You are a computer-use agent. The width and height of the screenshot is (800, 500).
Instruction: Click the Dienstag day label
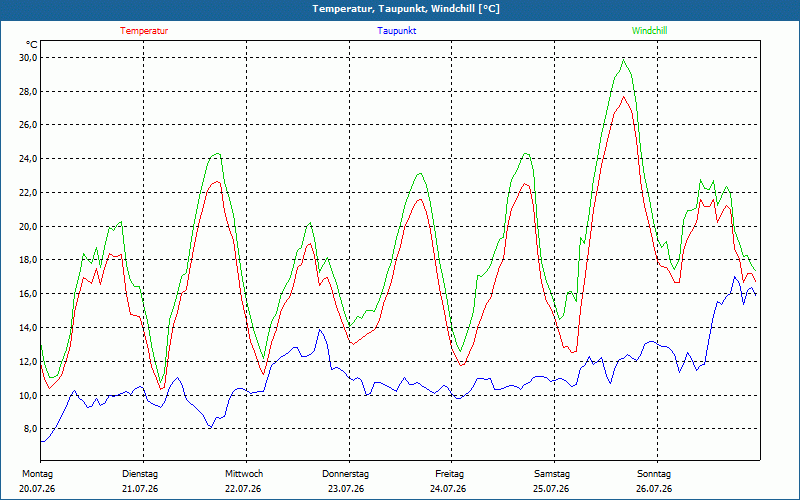140,474
